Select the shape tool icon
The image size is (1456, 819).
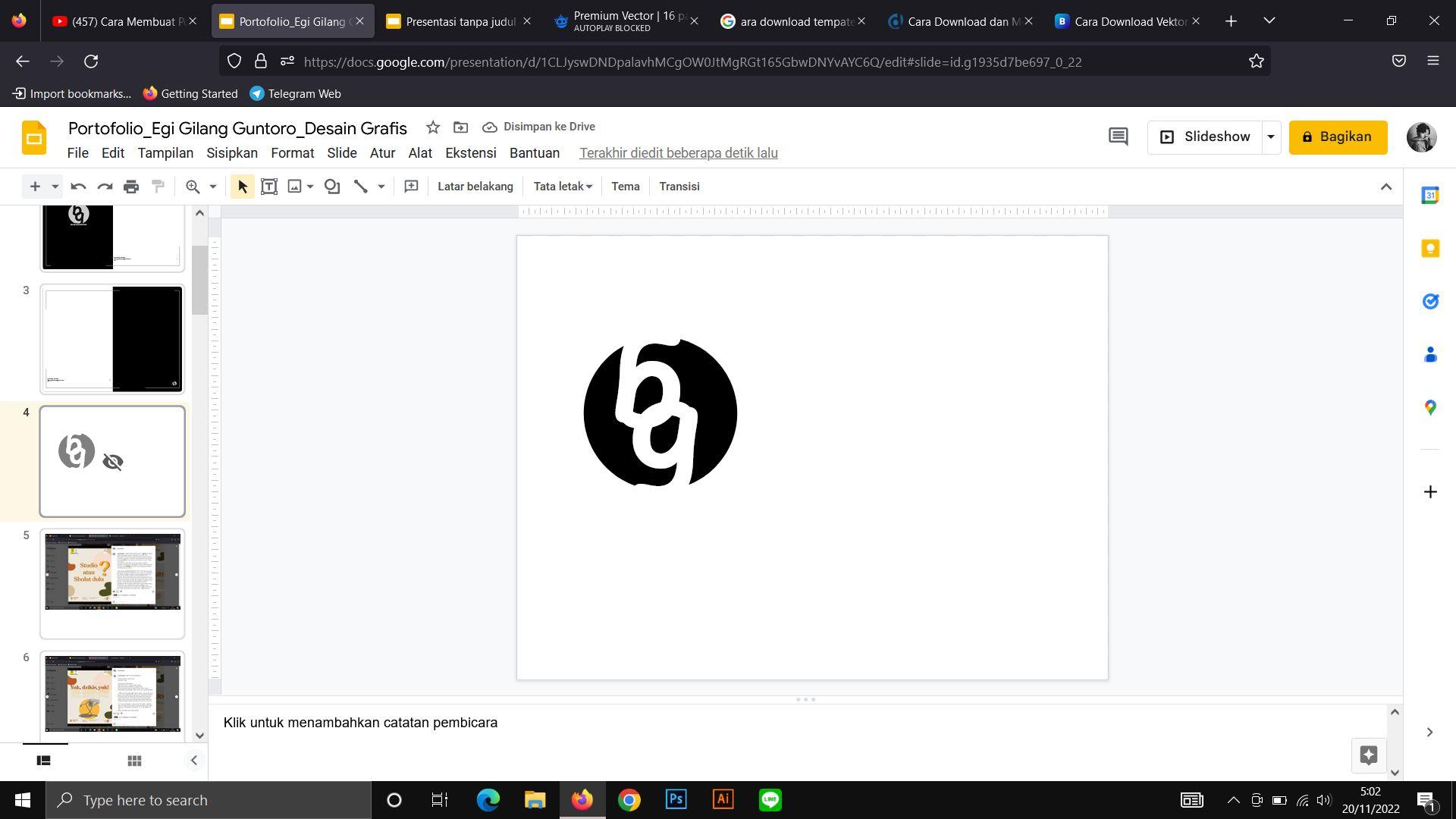click(332, 187)
